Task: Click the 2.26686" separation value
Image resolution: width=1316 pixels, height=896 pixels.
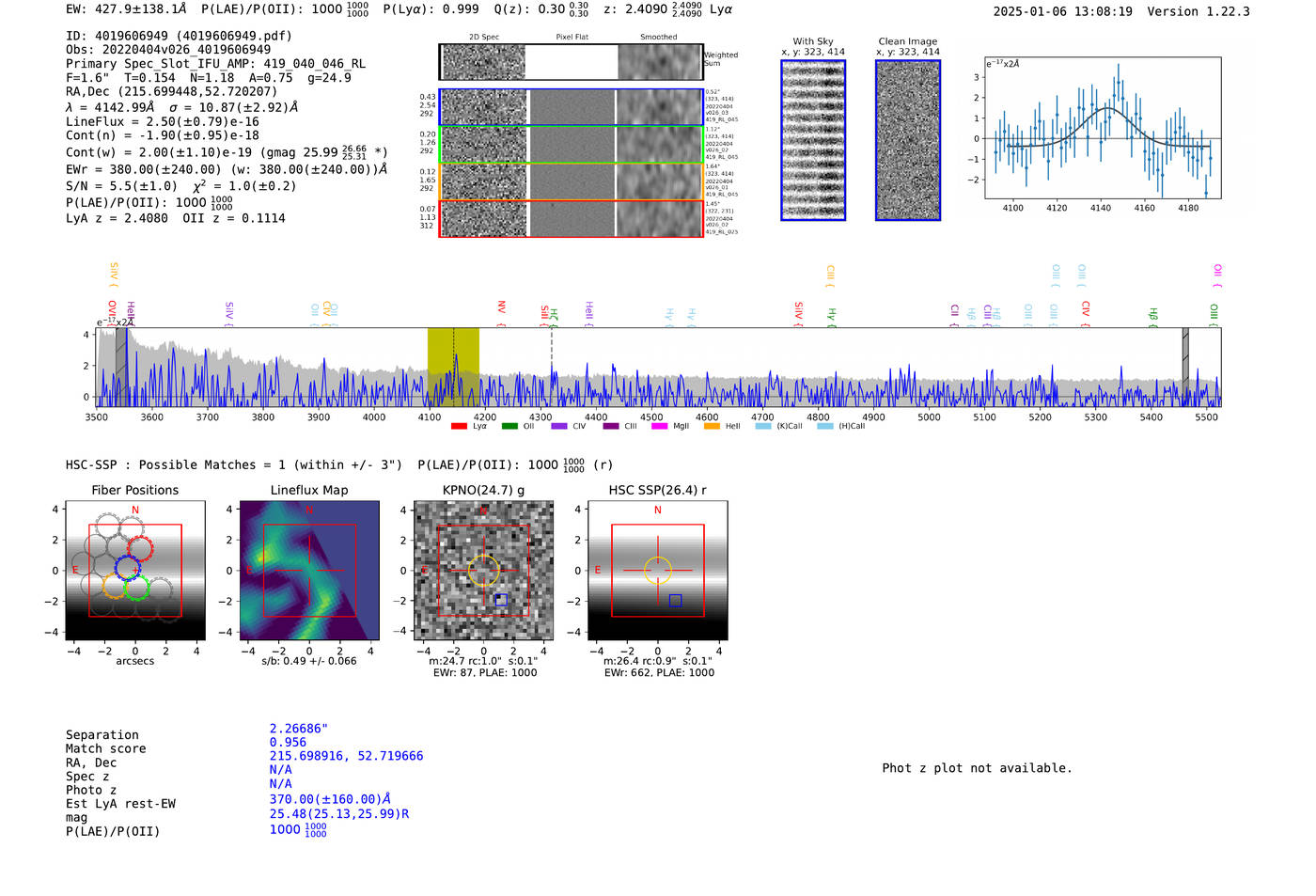Action: (299, 729)
